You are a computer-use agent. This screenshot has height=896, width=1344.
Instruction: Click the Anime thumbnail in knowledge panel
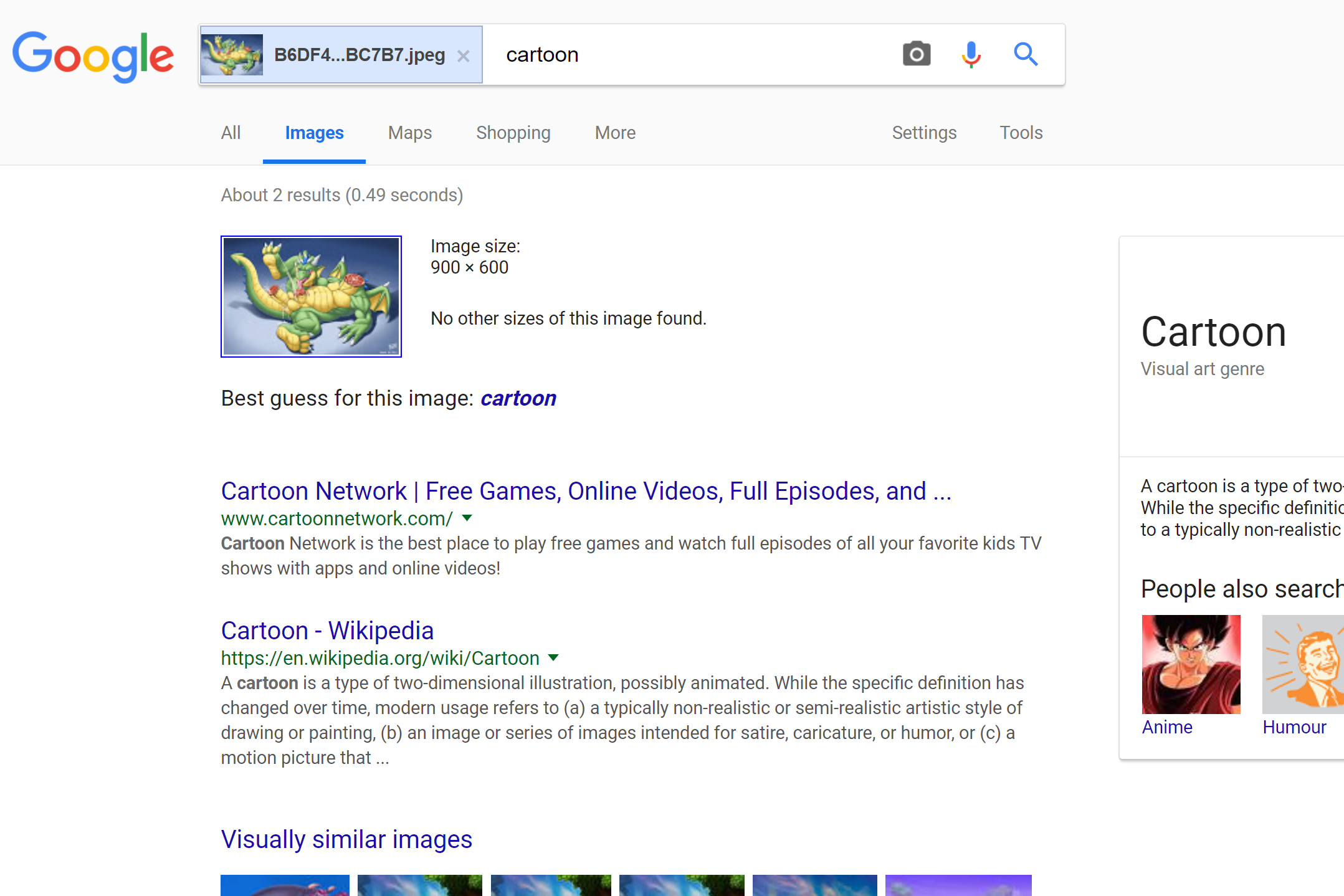1191,664
